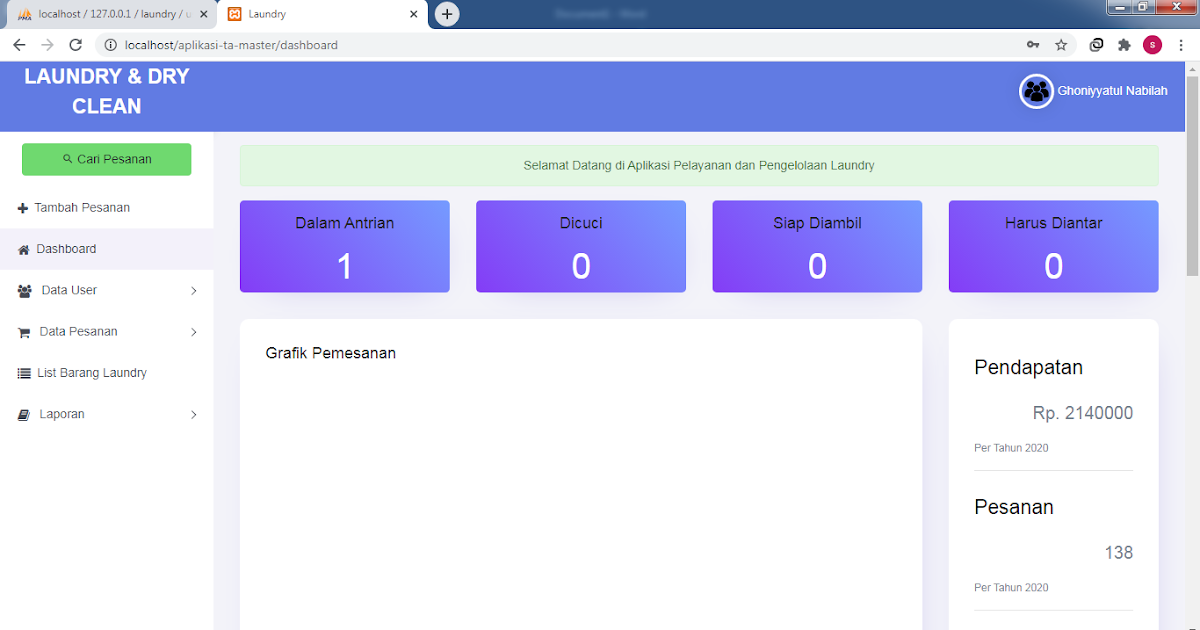The height and width of the screenshot is (630, 1200).
Task: Click the Ghoniyyatul Nabilah avatar icon
Action: point(1036,90)
